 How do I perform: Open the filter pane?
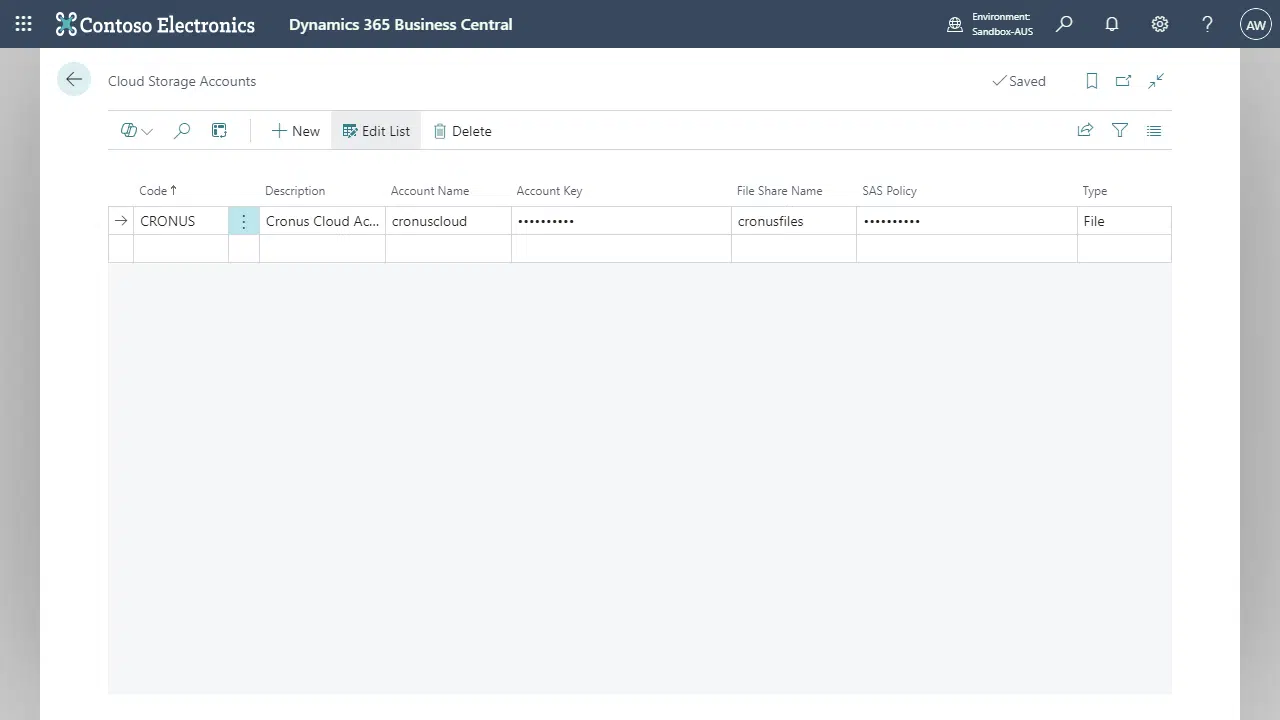point(1120,130)
